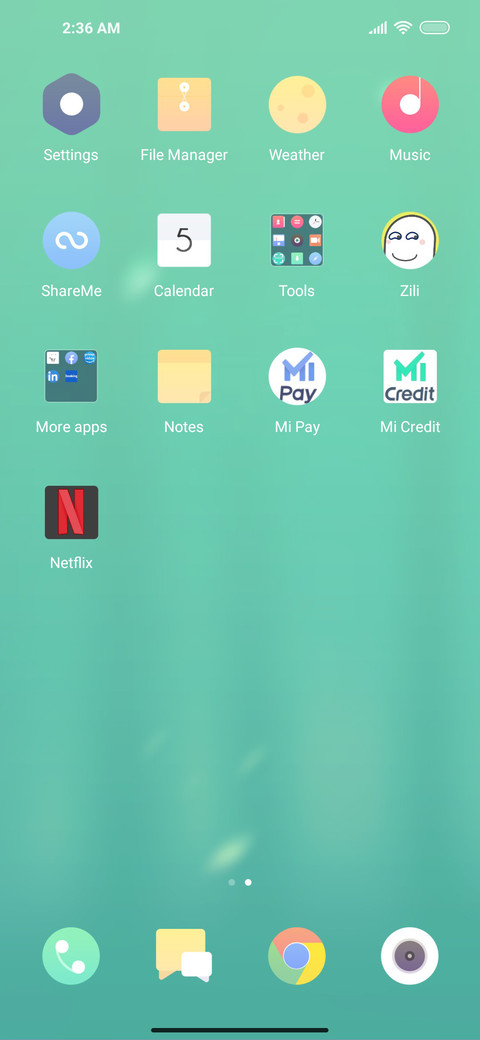
Task: Launch ShareMe app
Action: [72, 240]
